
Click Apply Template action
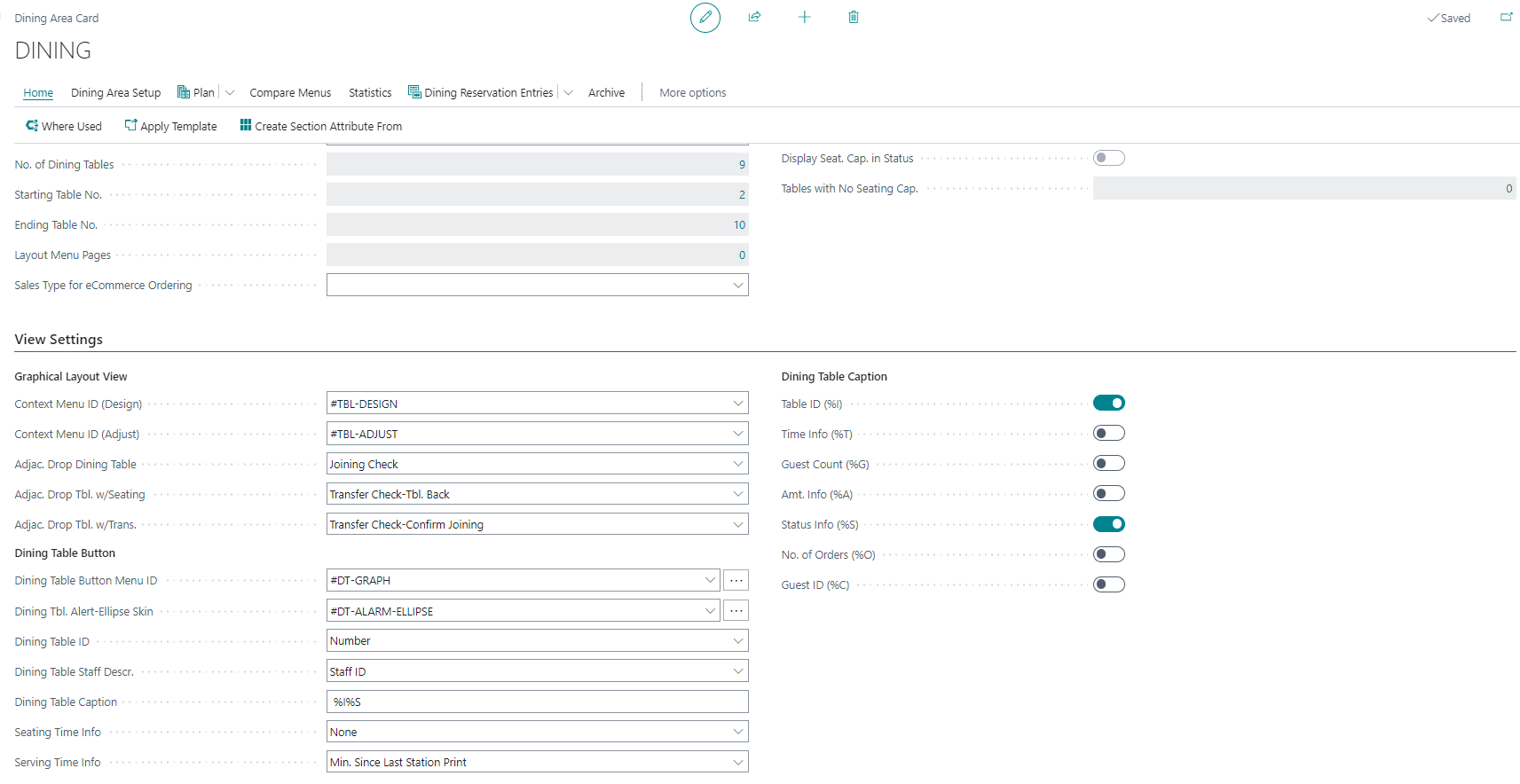170,127
